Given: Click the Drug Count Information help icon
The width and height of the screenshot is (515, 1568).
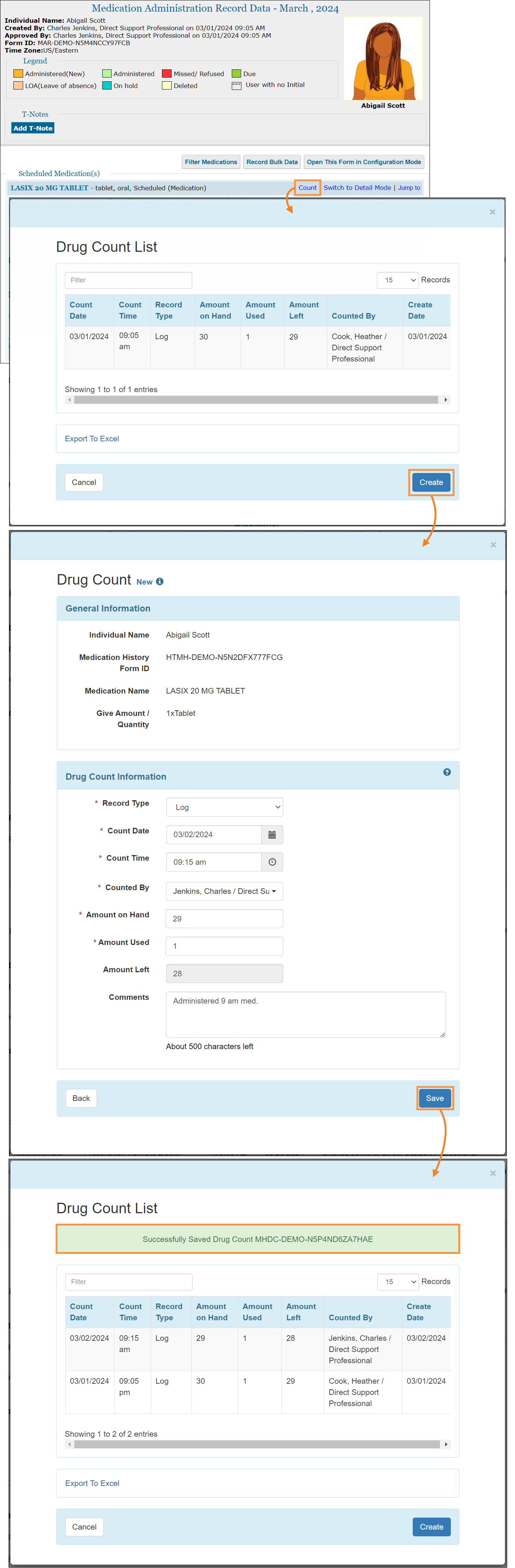Looking at the screenshot, I should (447, 772).
